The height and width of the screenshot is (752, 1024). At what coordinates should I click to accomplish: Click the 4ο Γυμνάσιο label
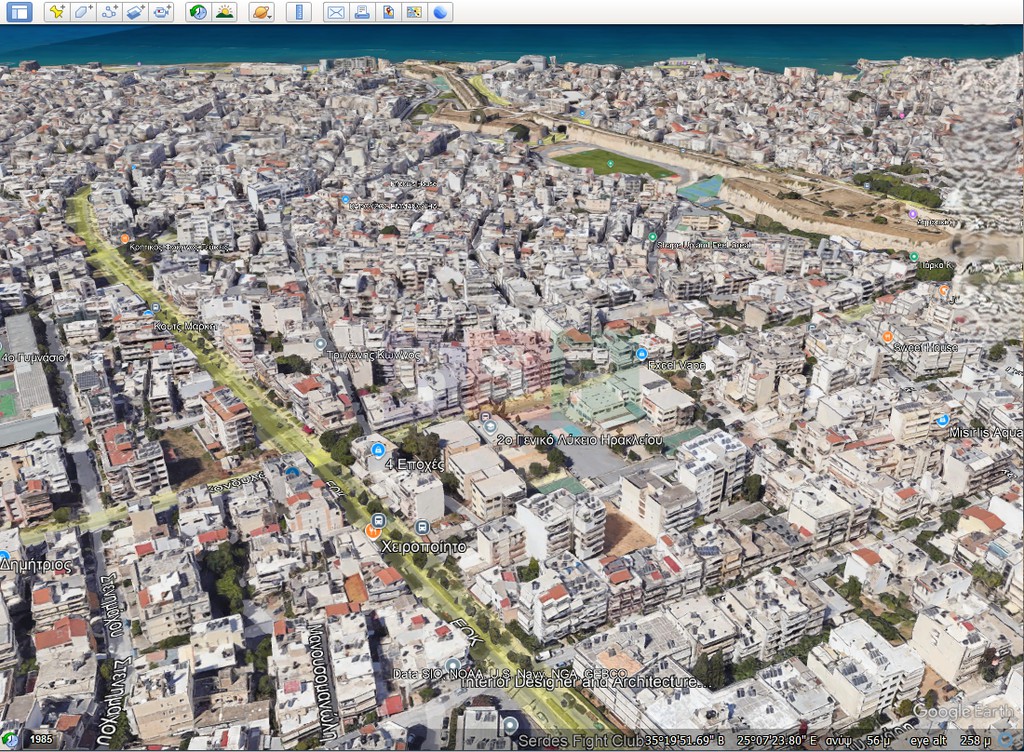pyautogui.click(x=33, y=358)
